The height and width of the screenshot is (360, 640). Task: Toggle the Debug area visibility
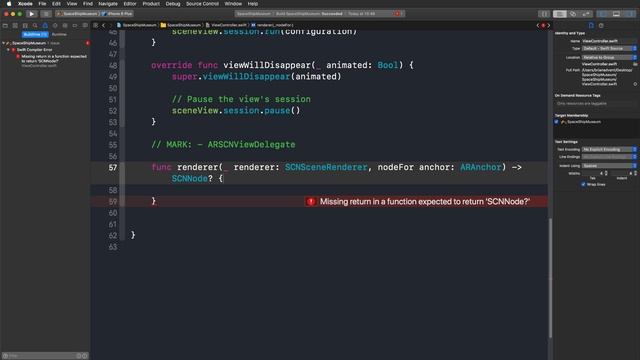[616, 14]
